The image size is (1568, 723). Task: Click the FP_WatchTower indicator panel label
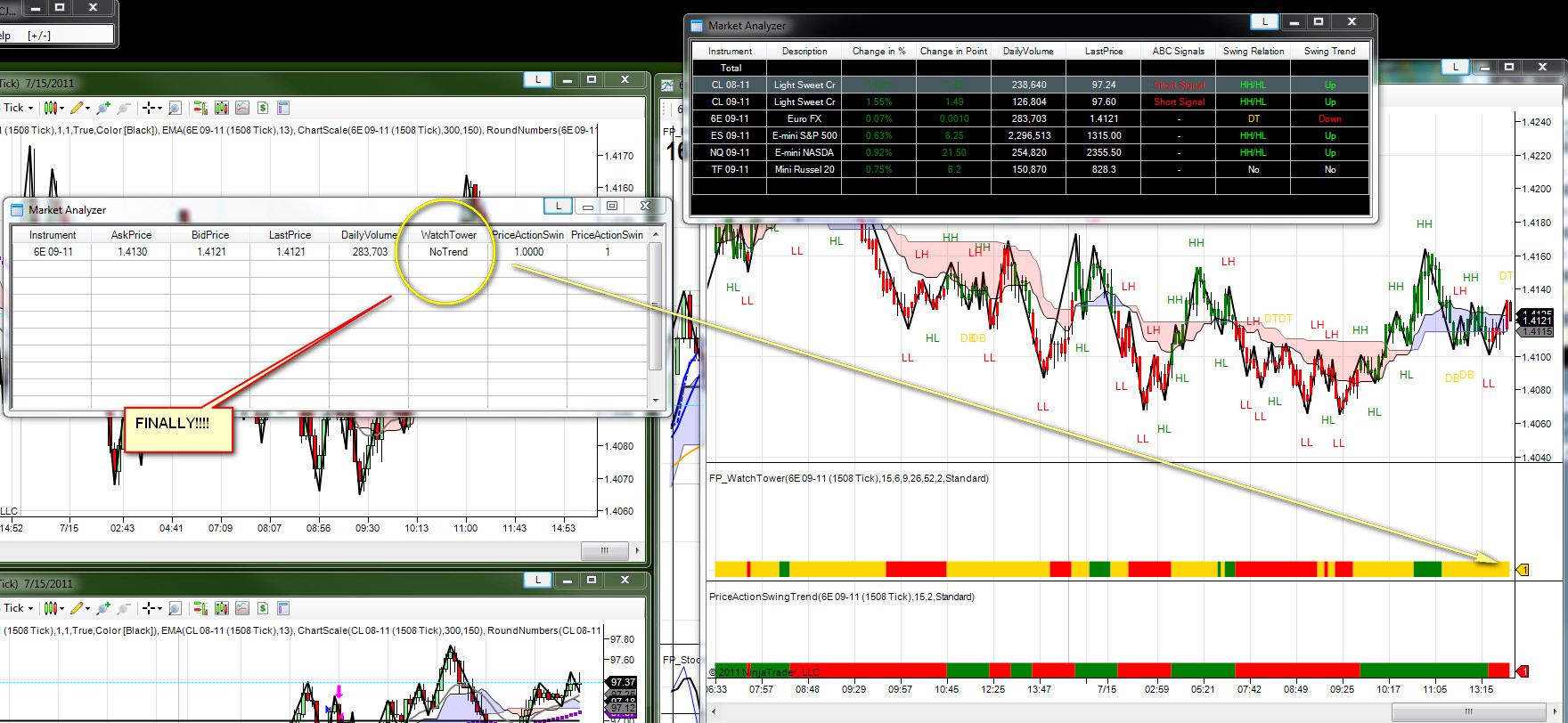[848, 478]
